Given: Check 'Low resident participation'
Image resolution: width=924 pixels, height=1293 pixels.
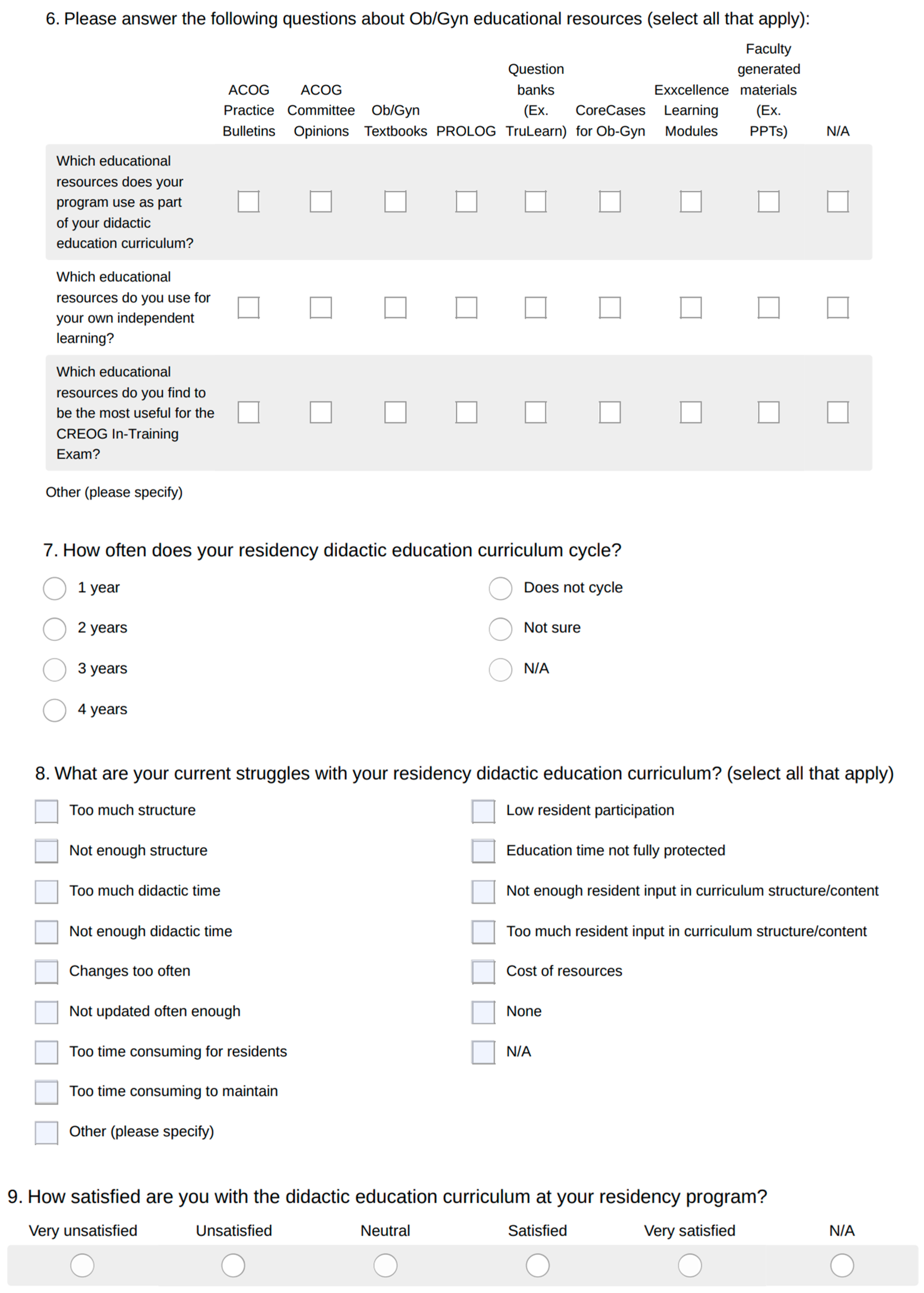Looking at the screenshot, I should 483,811.
